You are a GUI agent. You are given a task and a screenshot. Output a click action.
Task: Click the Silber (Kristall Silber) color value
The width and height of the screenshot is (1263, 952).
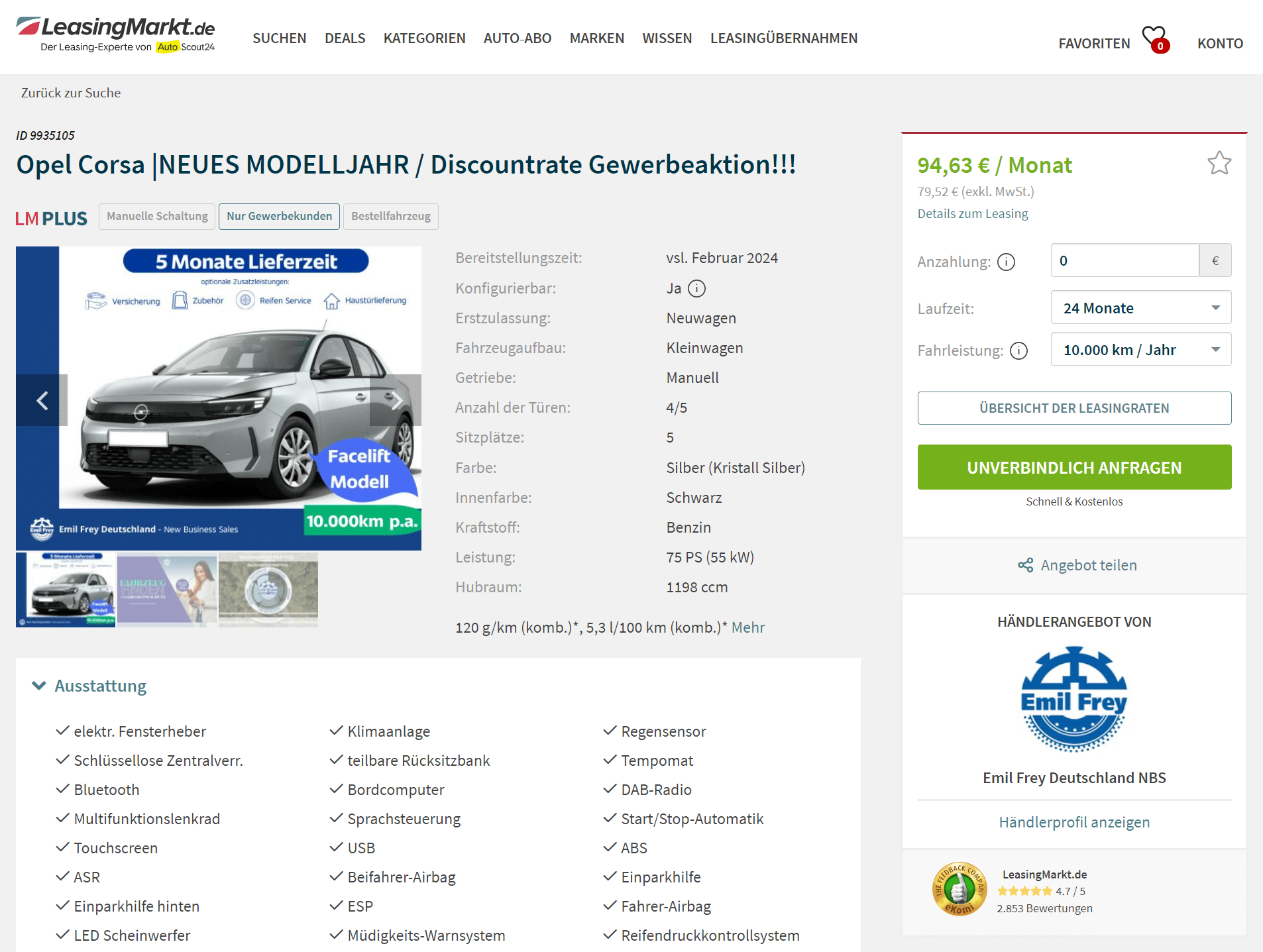click(736, 468)
